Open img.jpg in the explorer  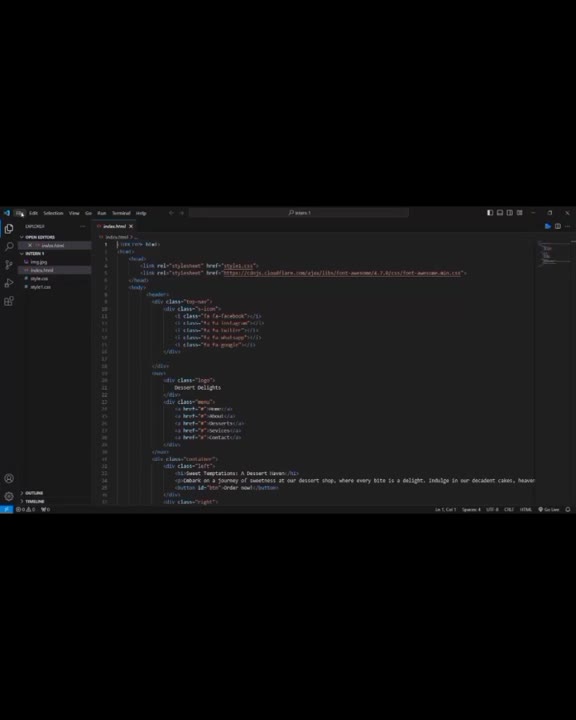(39, 262)
